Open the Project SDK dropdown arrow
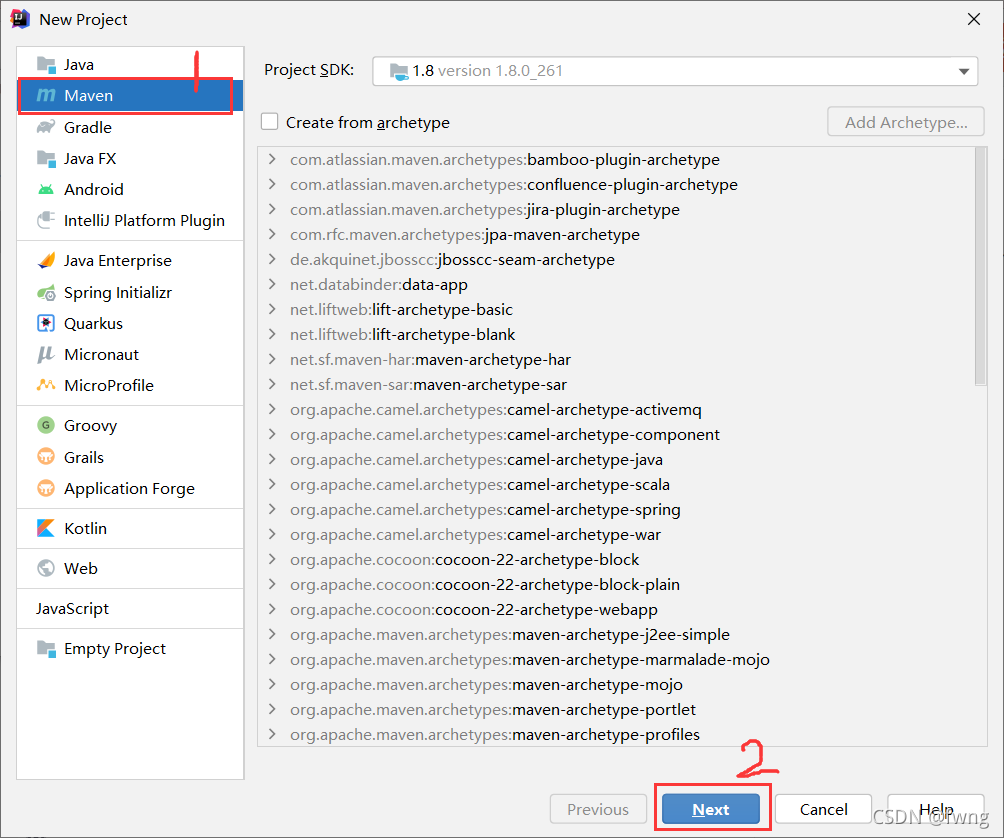The image size is (1004, 838). pyautogui.click(x=964, y=71)
